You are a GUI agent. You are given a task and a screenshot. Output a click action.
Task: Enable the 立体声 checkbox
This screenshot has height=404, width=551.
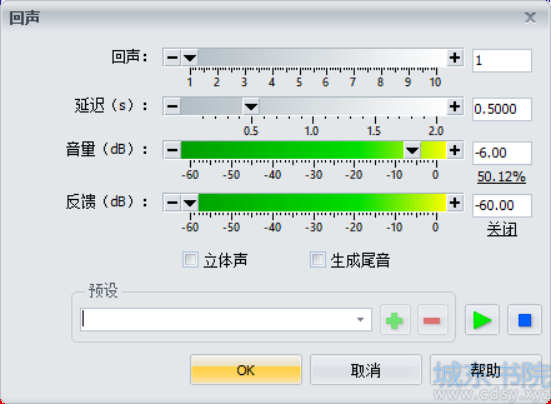tap(190, 260)
